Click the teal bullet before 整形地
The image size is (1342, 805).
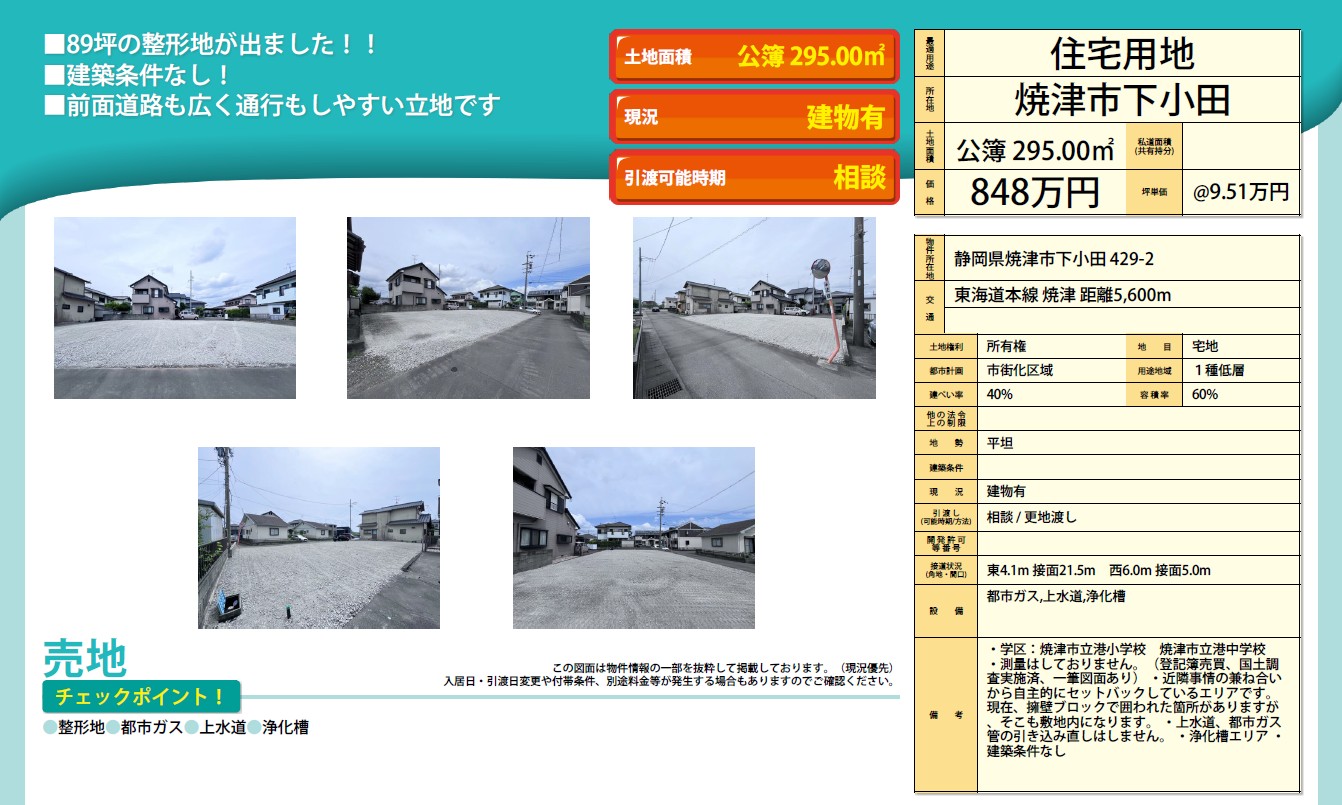(x=50, y=728)
